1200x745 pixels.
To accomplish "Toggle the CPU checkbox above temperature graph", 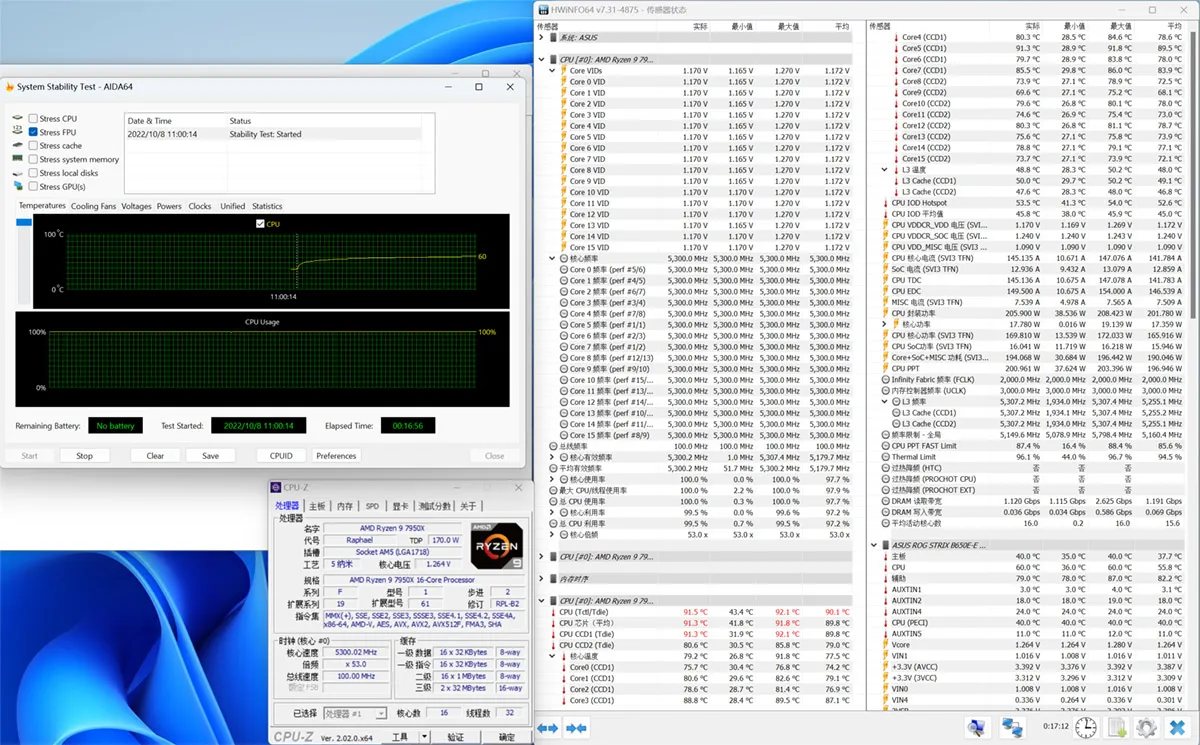I will (261, 224).
